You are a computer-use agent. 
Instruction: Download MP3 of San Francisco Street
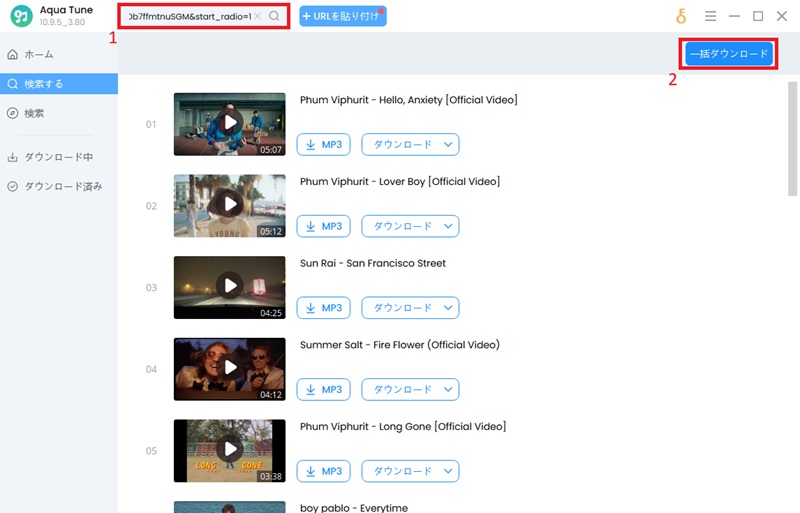(323, 308)
